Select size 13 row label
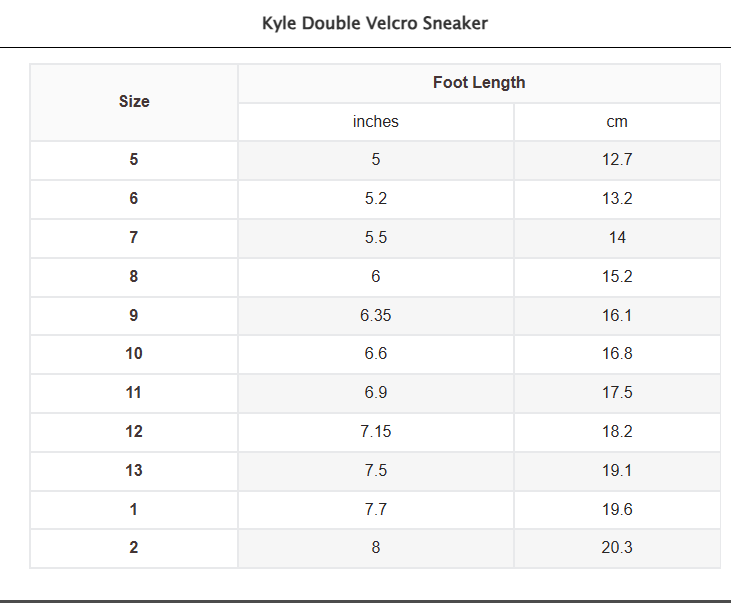The height and width of the screenshot is (603, 731). 134,471
